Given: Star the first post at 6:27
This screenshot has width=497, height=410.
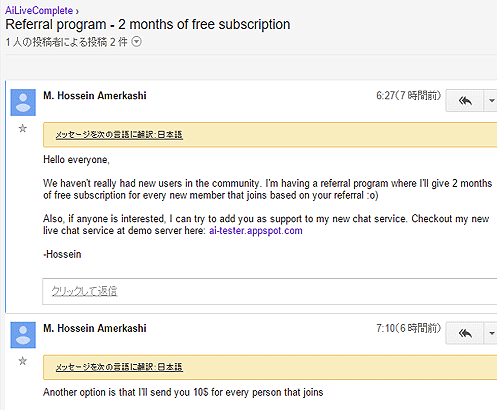Looking at the screenshot, I should pyautogui.click(x=23, y=128).
